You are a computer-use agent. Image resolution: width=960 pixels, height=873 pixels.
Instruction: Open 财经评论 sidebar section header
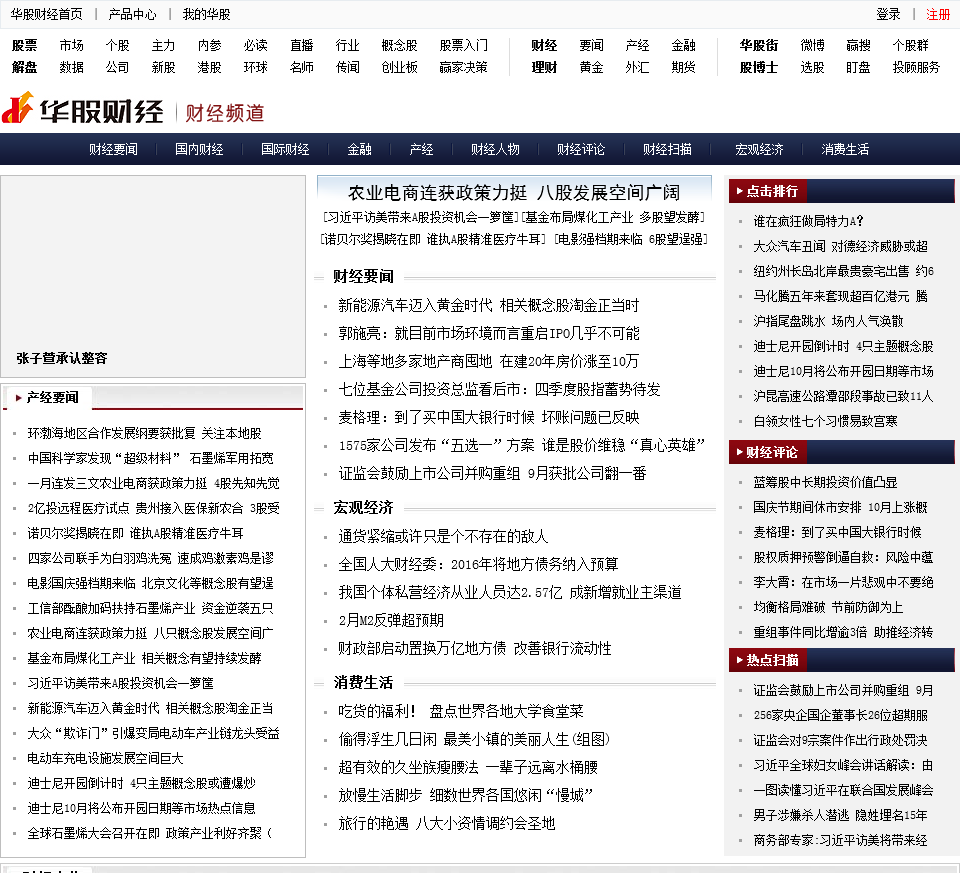[772, 452]
